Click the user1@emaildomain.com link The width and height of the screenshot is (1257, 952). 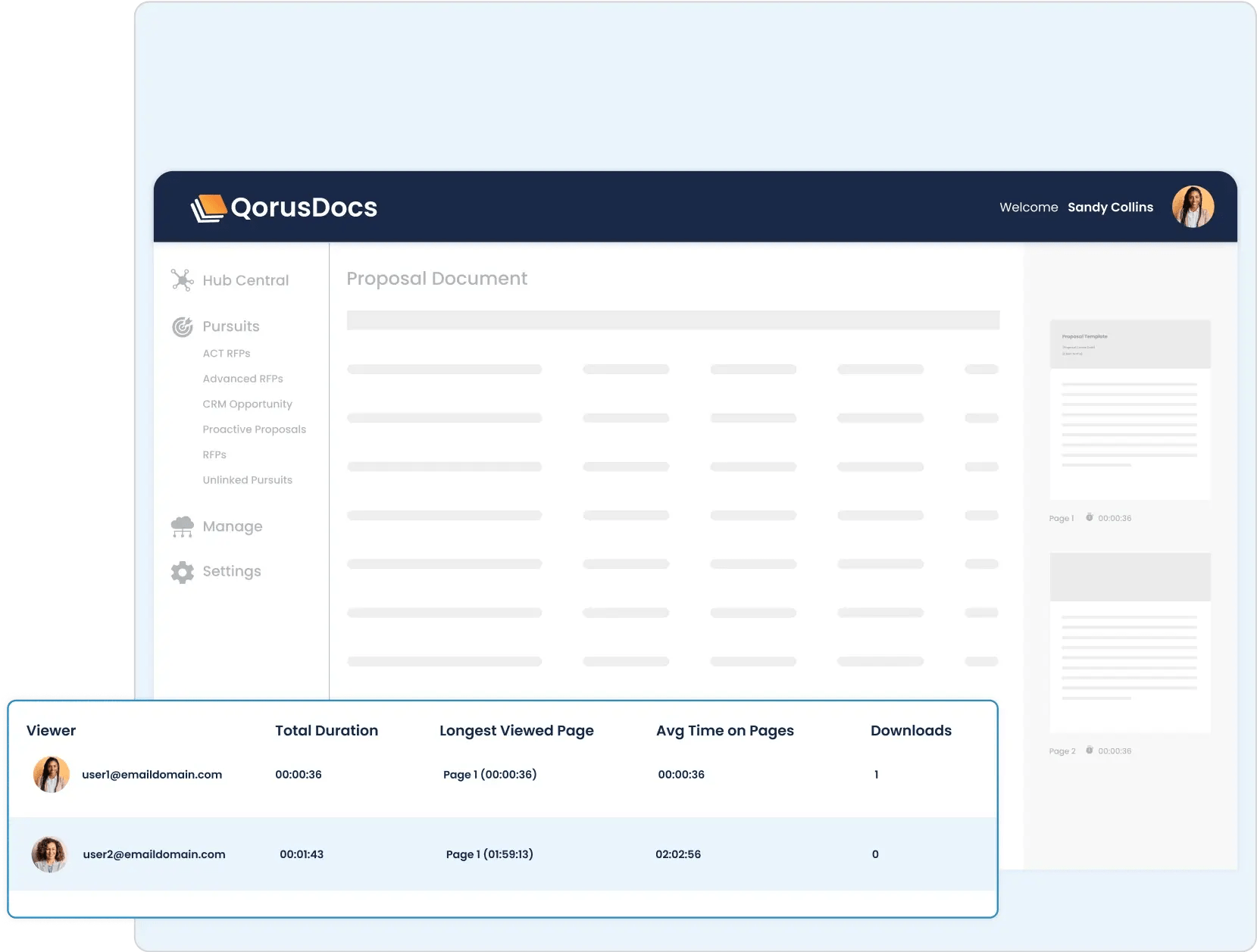pyautogui.click(x=152, y=774)
